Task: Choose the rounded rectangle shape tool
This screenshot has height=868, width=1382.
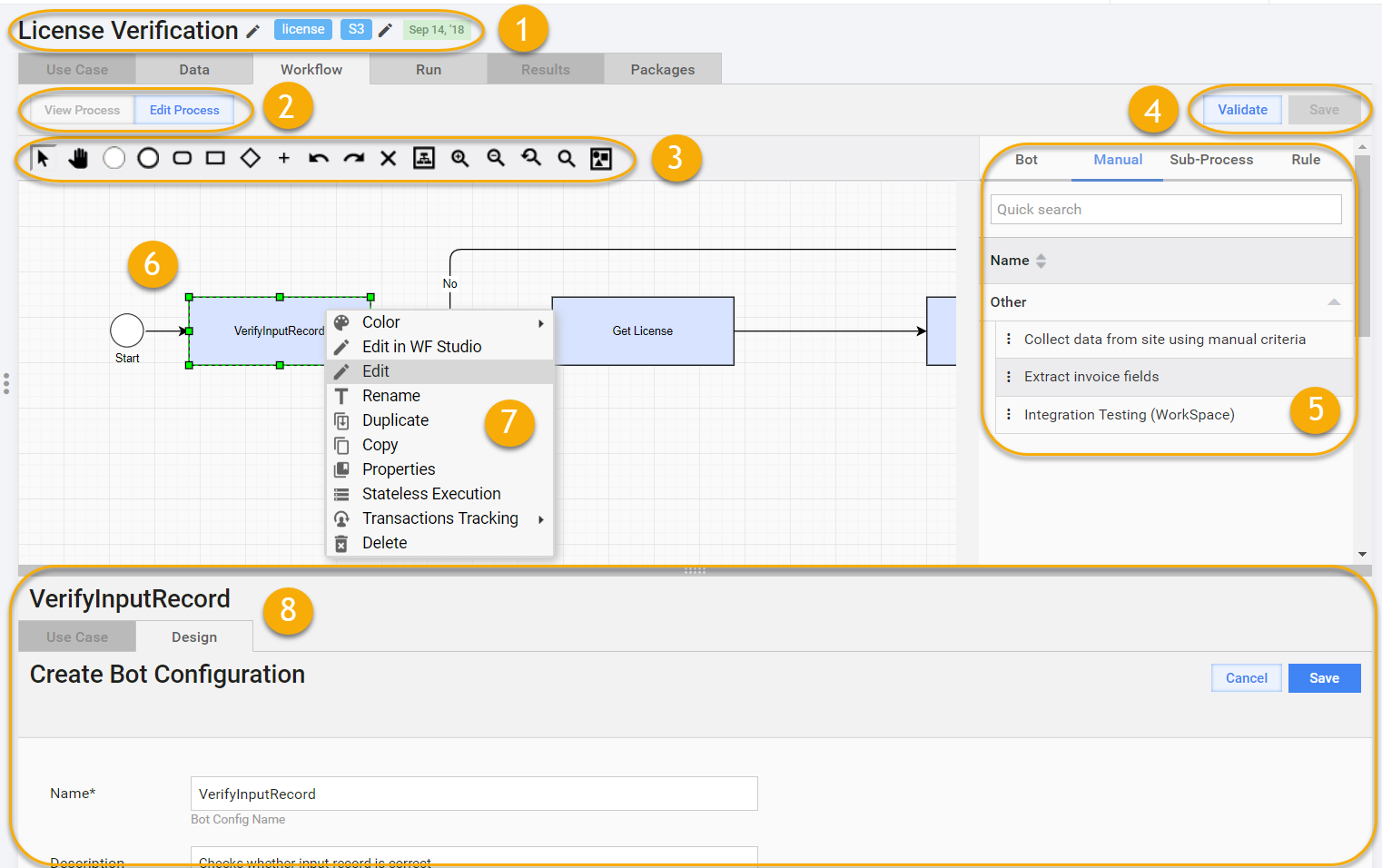Action: point(183,158)
